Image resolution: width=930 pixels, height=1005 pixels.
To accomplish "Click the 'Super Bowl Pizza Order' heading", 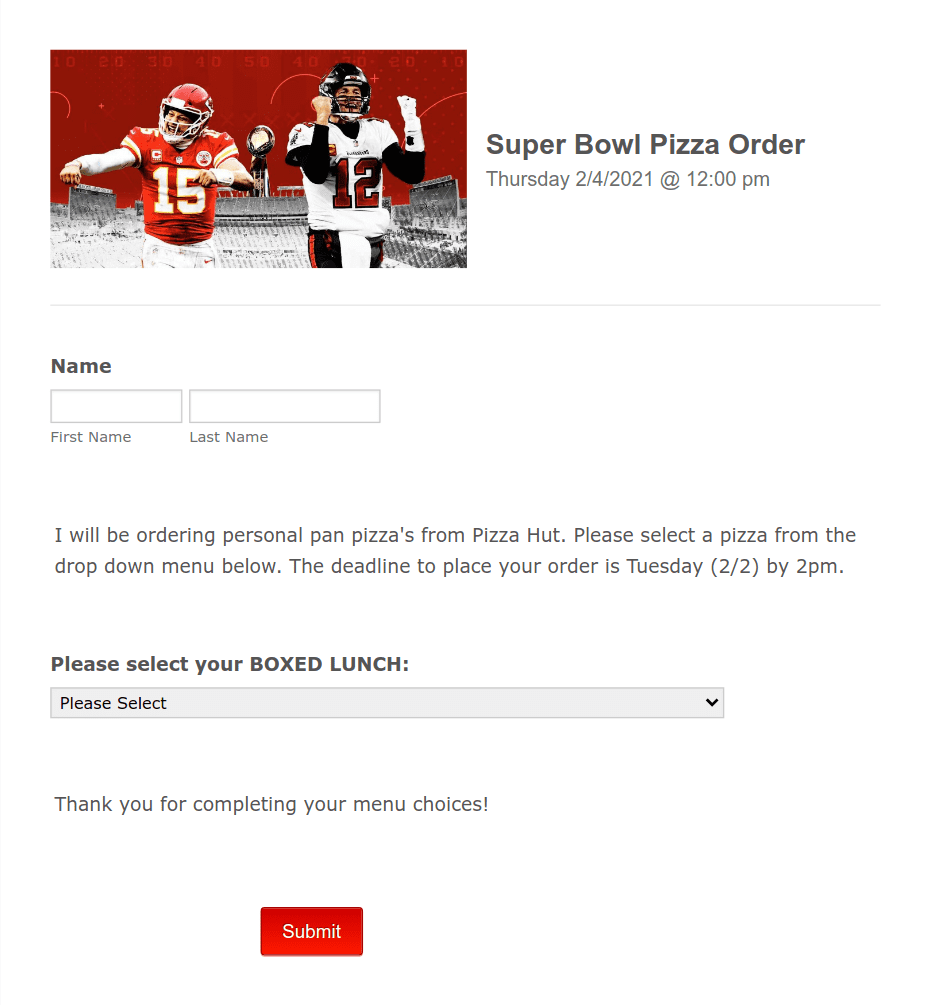I will tap(645, 145).
